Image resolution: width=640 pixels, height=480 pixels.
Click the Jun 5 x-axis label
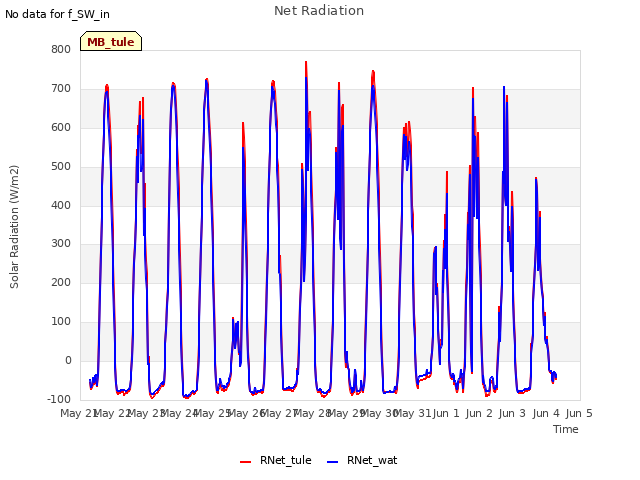(579, 413)
